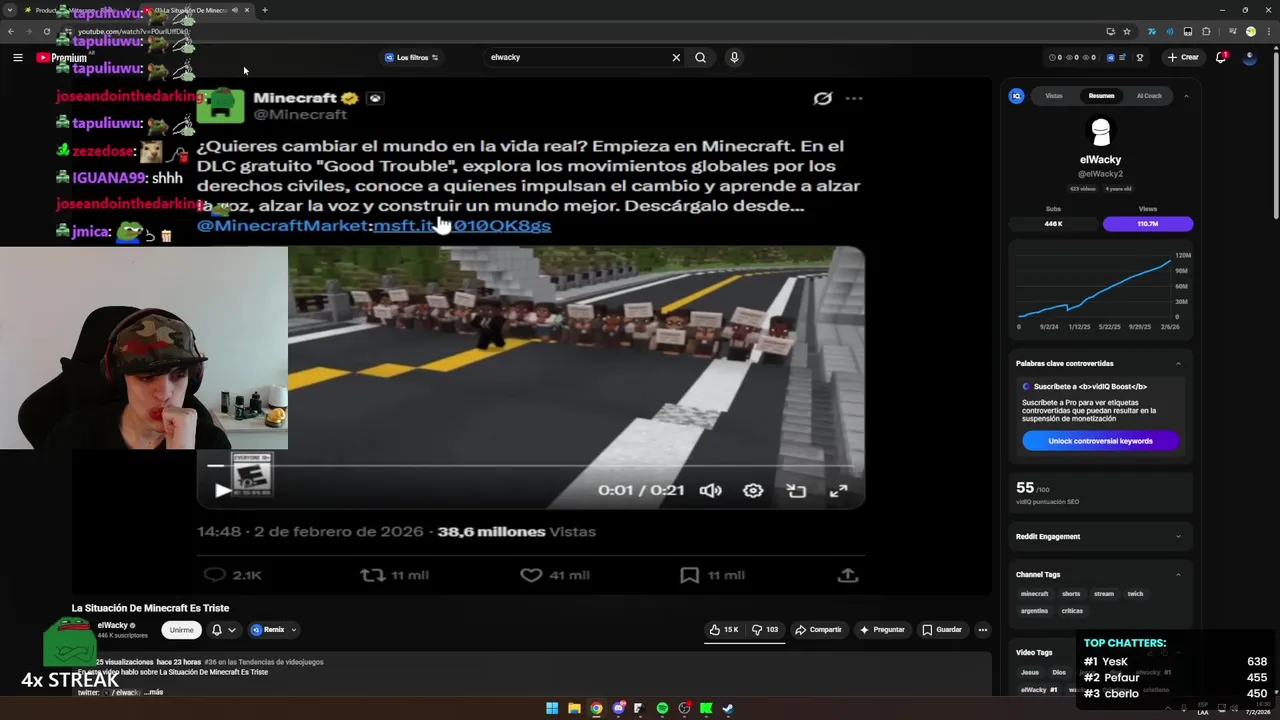Switch to Vistas tab in vidIQ panel
The width and height of the screenshot is (1280, 720).
pyautogui.click(x=1054, y=96)
